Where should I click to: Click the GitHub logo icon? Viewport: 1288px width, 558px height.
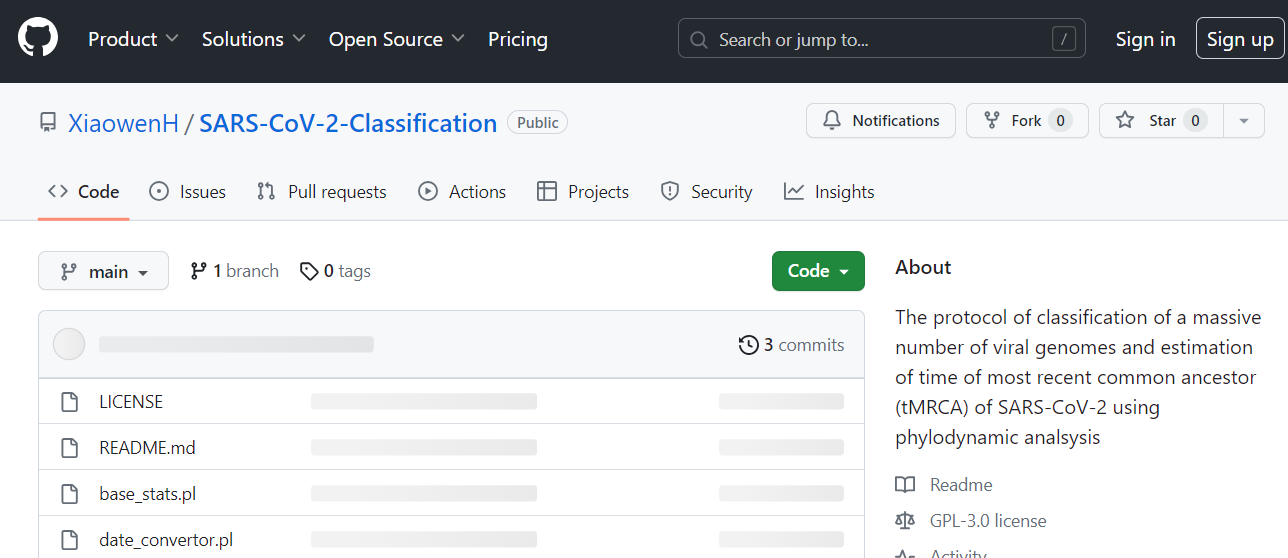click(38, 39)
